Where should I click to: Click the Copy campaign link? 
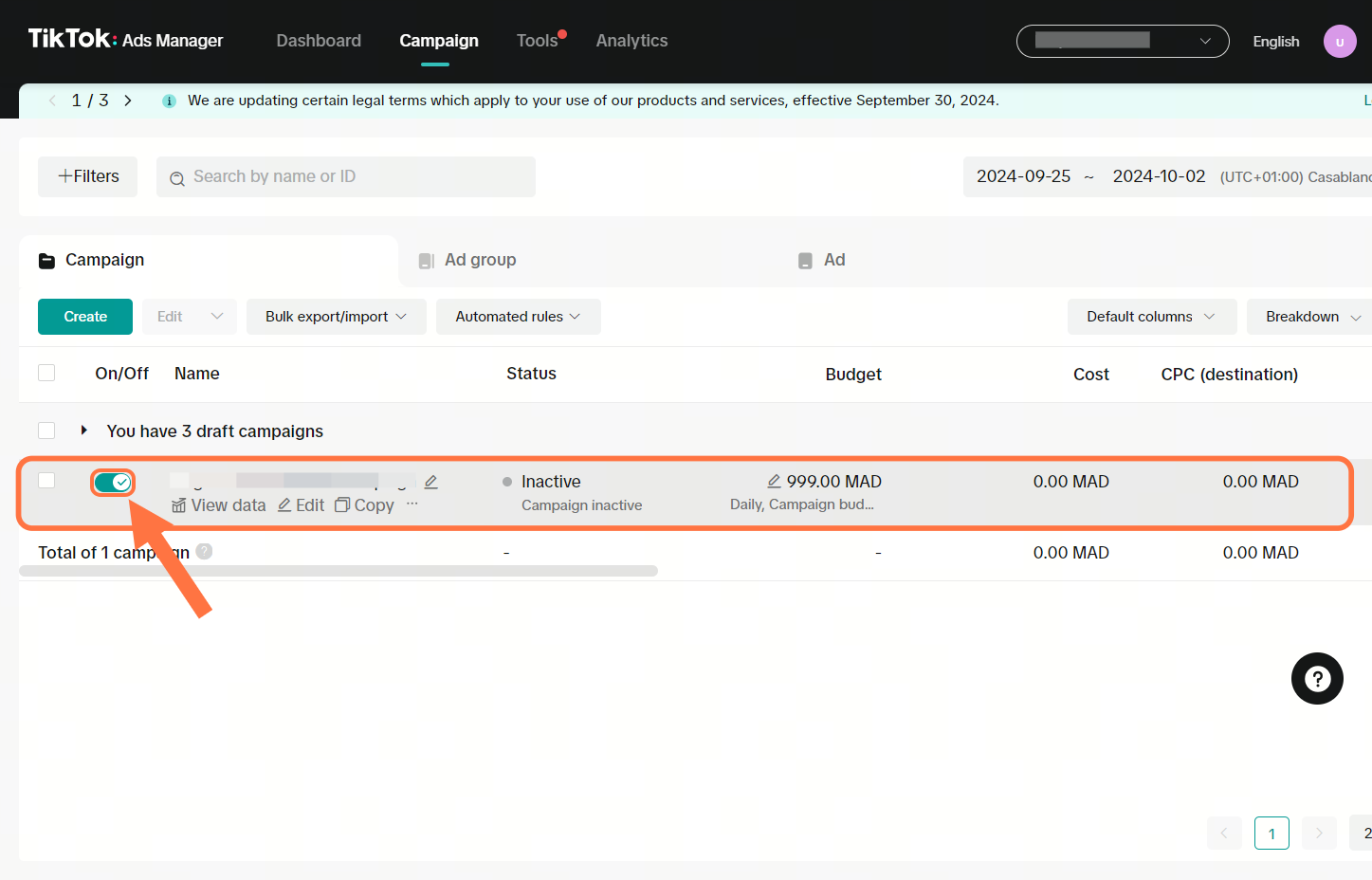pyautogui.click(x=364, y=505)
